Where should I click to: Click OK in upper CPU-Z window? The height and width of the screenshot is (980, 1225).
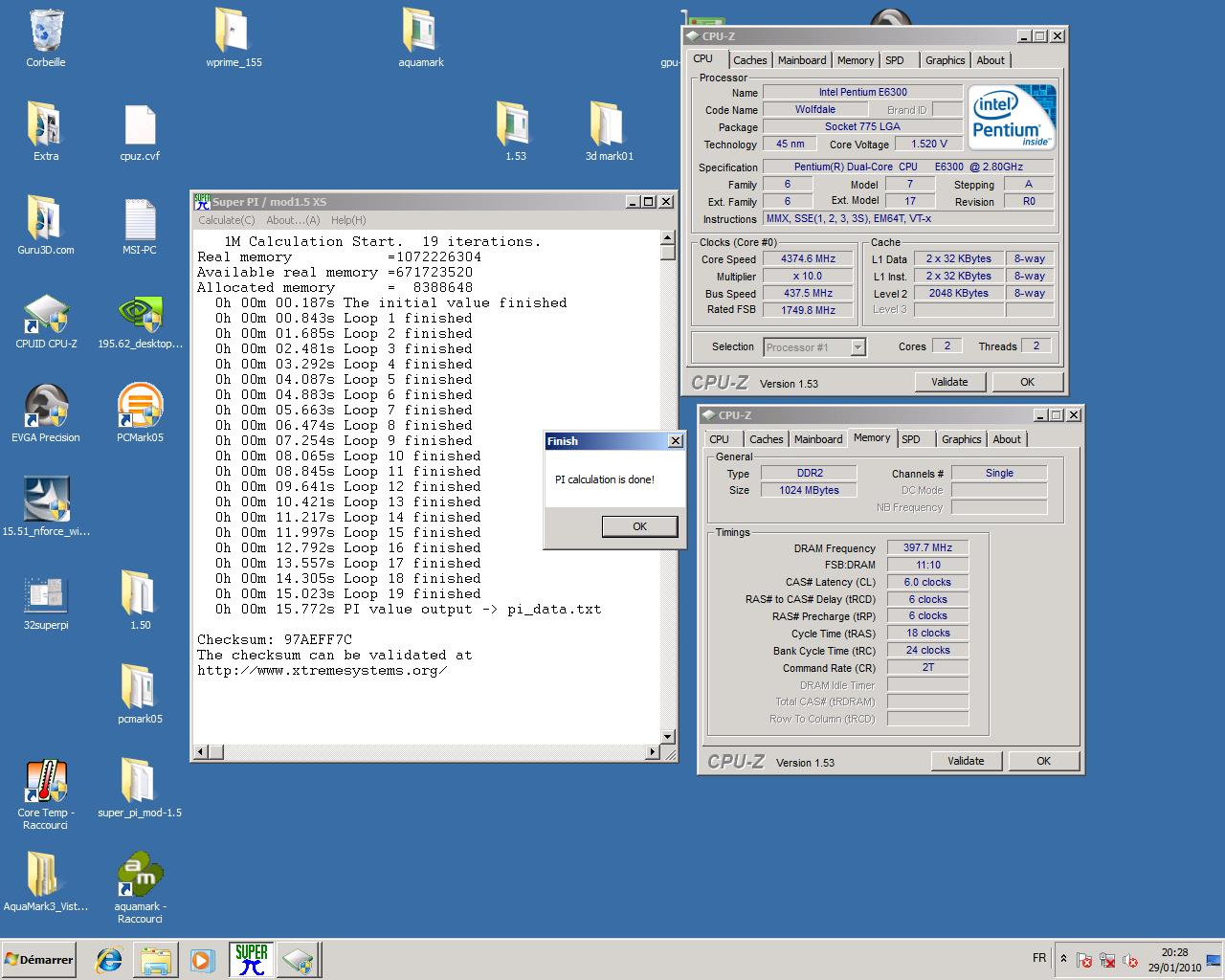coord(1027,382)
